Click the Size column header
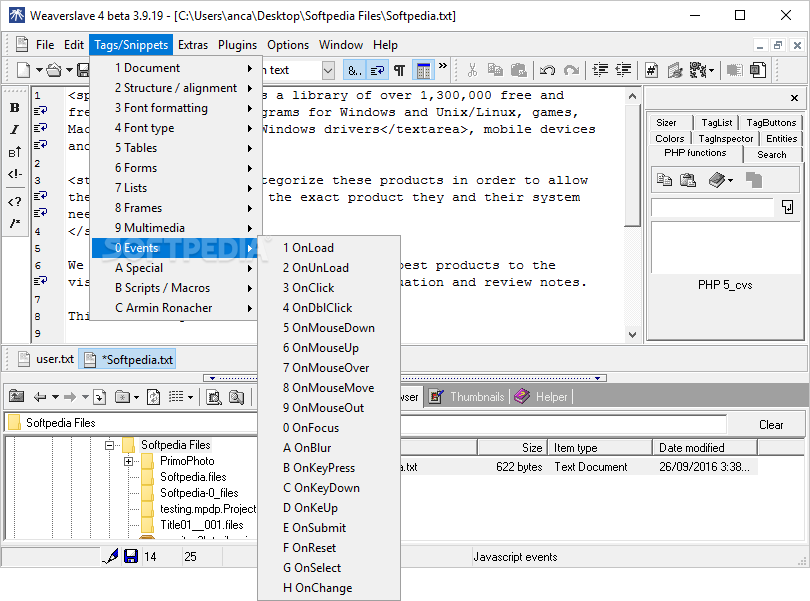Image resolution: width=810 pixels, height=601 pixels. pos(511,448)
